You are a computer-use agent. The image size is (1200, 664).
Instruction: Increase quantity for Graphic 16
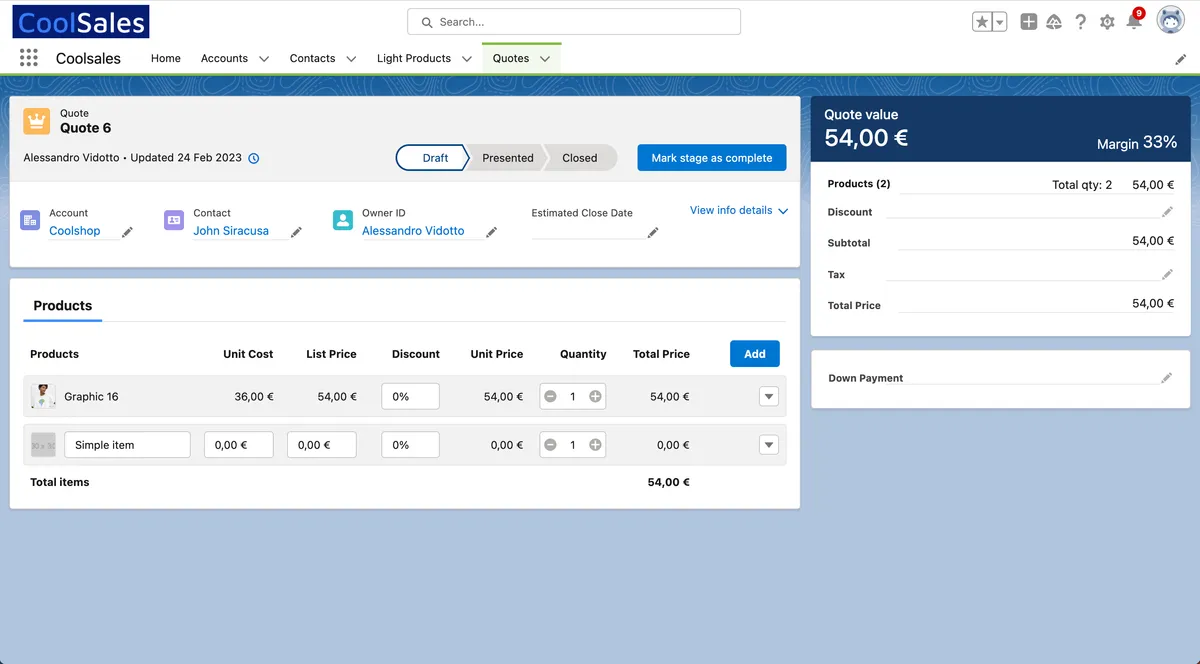(596, 397)
